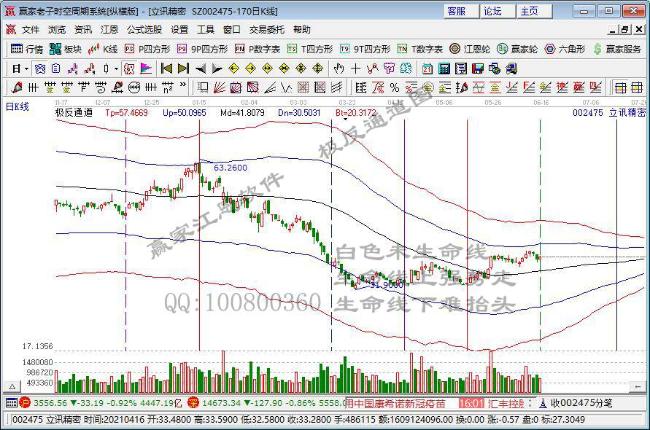Click the 主页 button in title bar
Screen dimensions: 650x430
[x=533, y=11]
